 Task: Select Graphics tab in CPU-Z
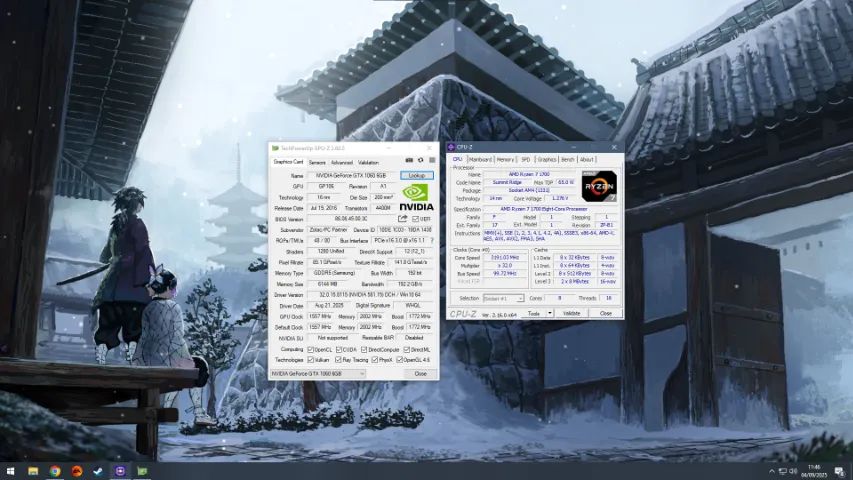pos(547,159)
